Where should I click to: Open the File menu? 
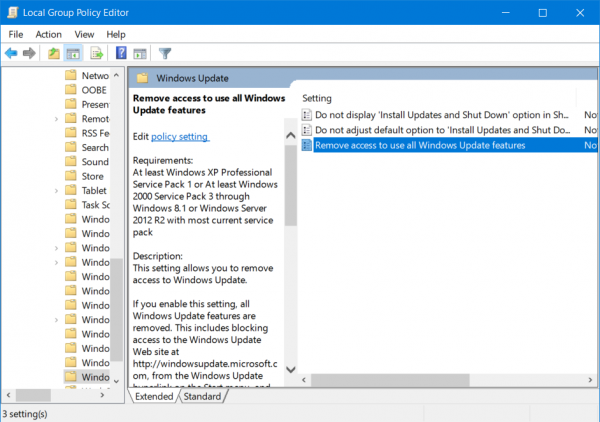tap(16, 34)
